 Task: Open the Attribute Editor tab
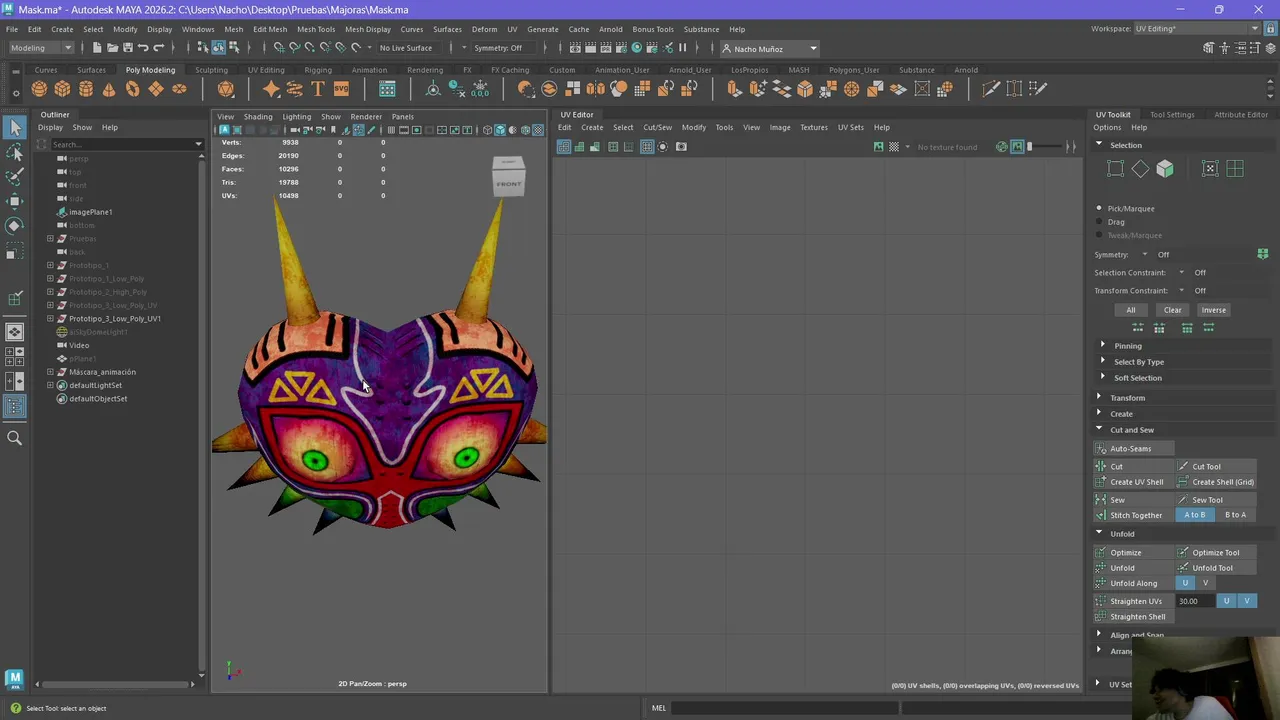pos(1241,115)
